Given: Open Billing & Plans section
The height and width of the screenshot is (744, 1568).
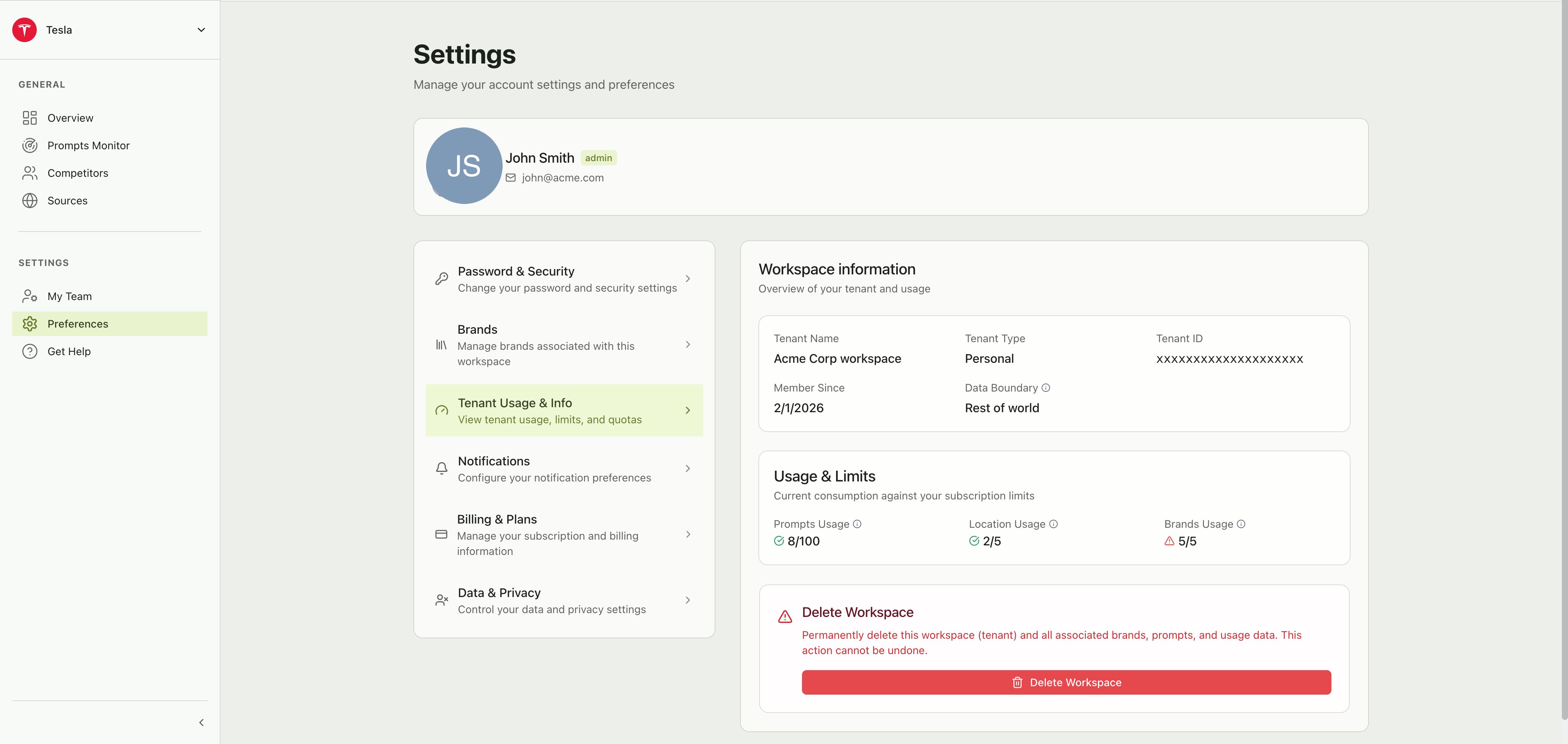Looking at the screenshot, I should 564,534.
